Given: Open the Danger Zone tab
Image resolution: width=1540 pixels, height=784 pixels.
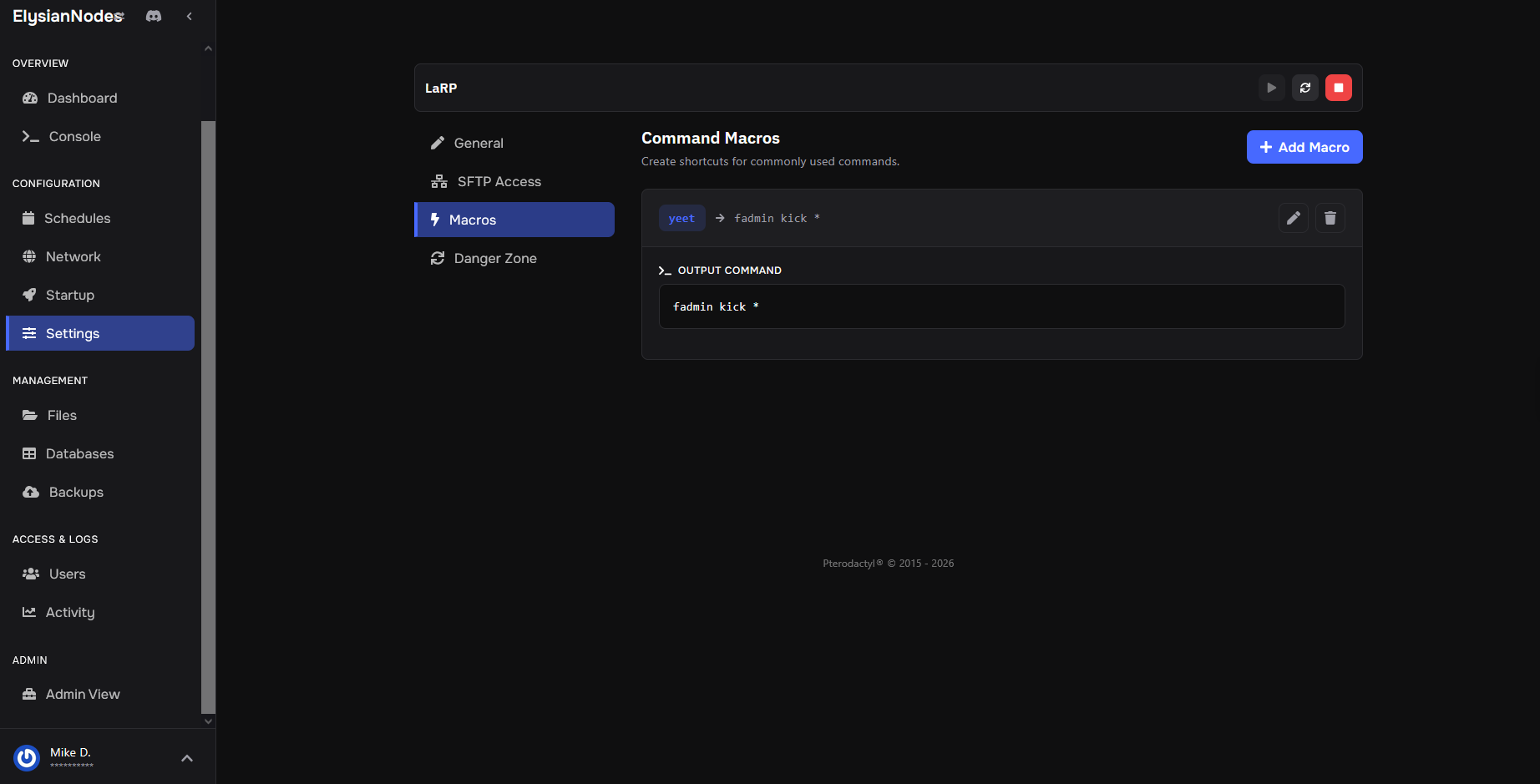Looking at the screenshot, I should (514, 258).
